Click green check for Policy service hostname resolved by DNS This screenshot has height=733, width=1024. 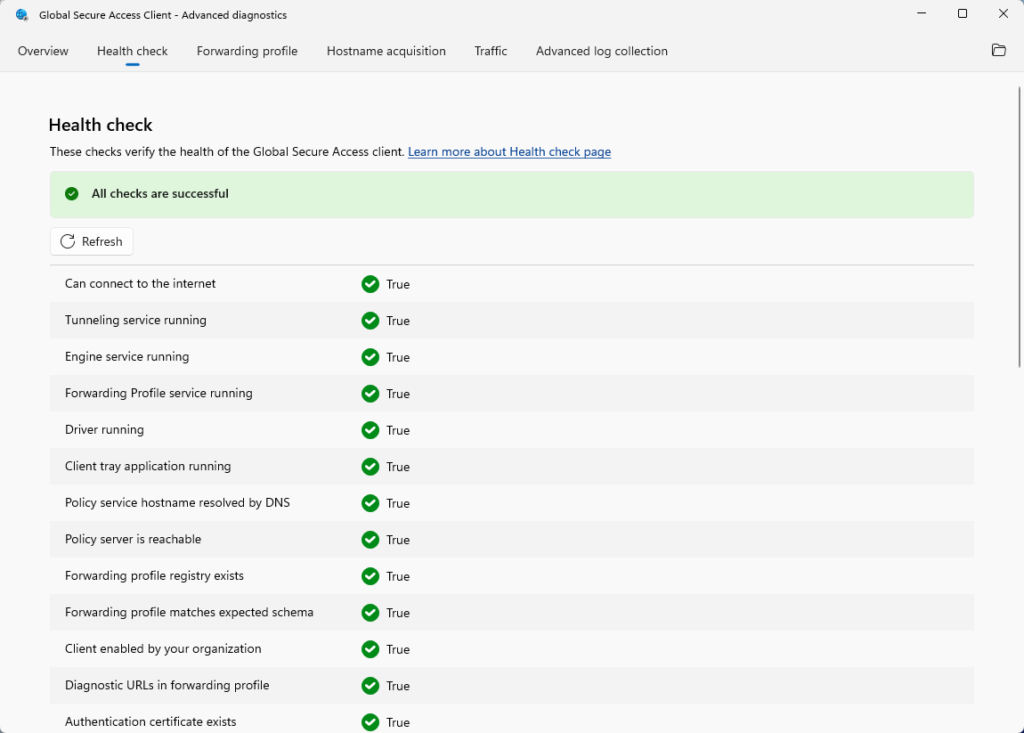pos(370,504)
